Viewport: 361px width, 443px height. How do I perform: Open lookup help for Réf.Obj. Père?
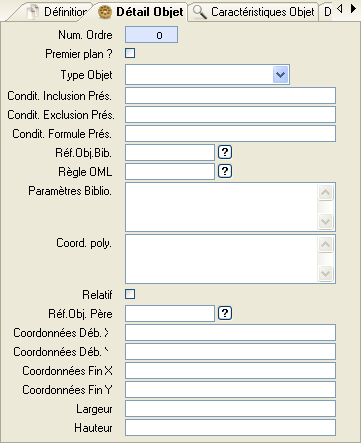pos(225,313)
